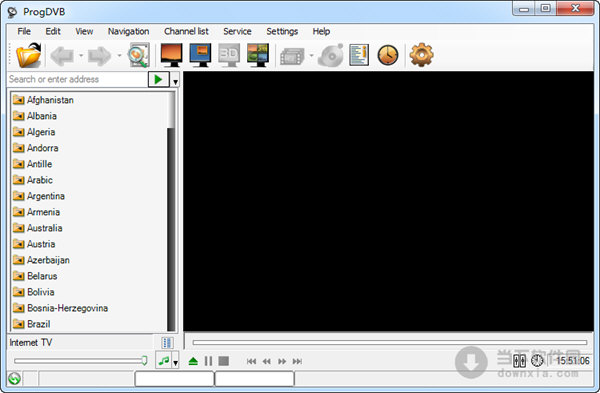
Task: Click the green audio note icon
Action: [164, 360]
